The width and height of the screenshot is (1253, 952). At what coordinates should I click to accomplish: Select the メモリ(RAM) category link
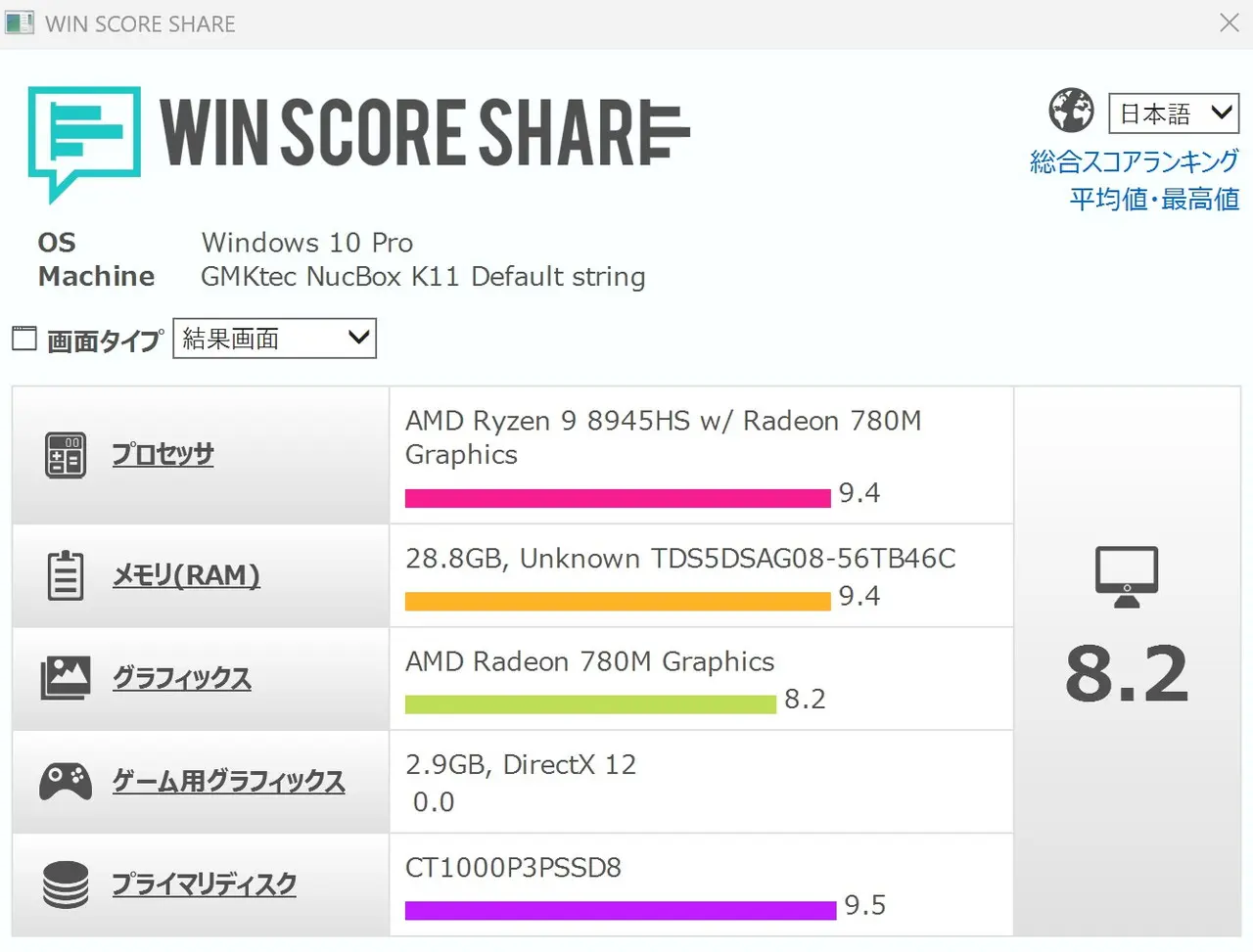pos(186,575)
